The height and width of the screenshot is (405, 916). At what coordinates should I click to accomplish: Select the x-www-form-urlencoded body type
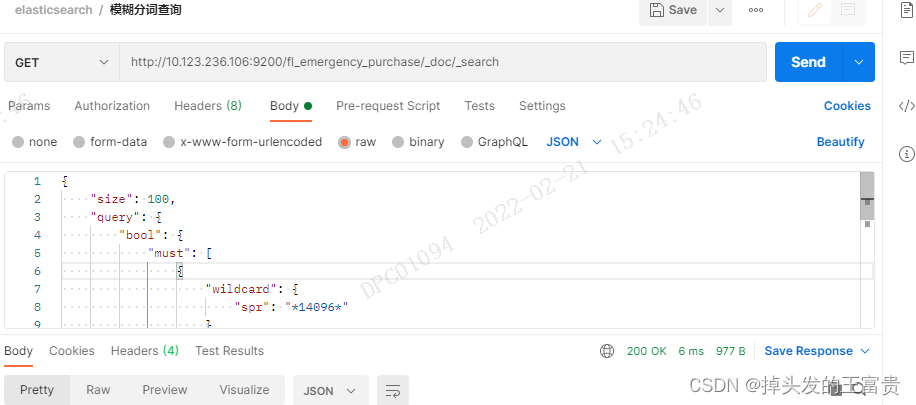242,142
